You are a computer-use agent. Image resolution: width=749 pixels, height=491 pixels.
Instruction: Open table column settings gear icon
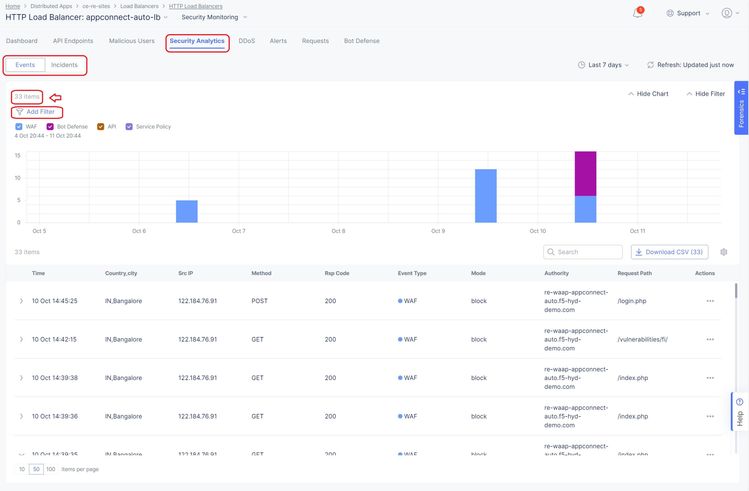(x=723, y=252)
